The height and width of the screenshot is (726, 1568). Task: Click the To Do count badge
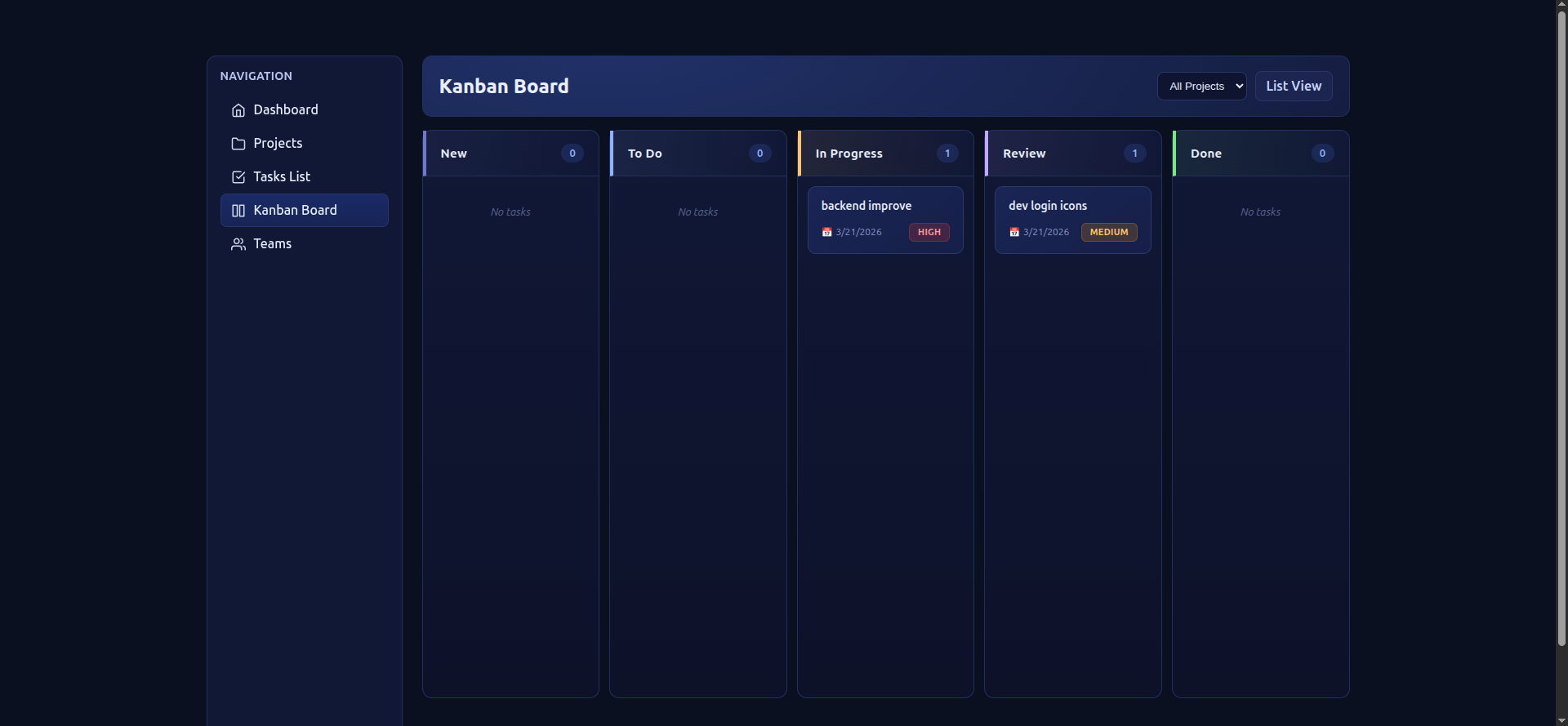pos(760,154)
